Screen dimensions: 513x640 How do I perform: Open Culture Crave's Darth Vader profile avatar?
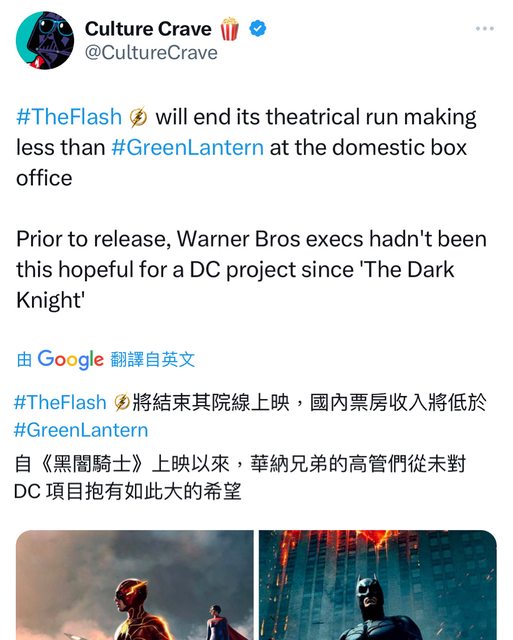tap(45, 40)
